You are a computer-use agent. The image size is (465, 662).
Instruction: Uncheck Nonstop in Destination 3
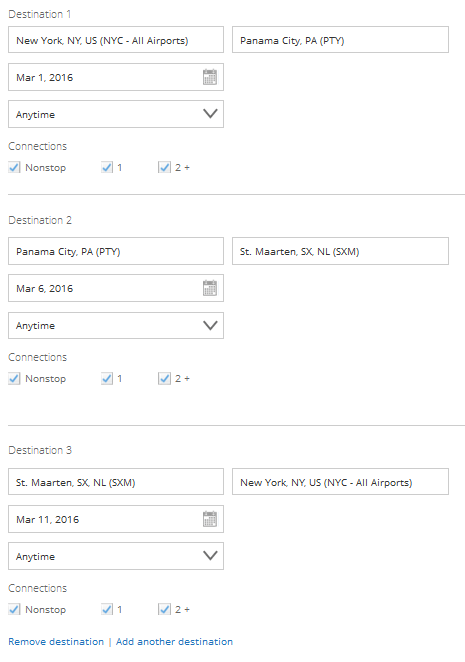[14, 610]
